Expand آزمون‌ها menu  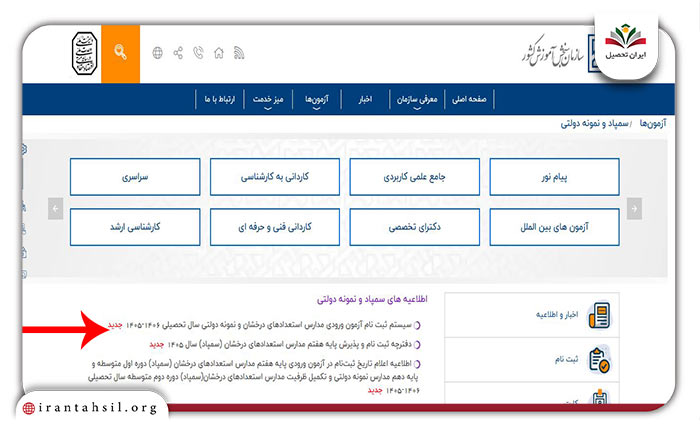pos(317,100)
